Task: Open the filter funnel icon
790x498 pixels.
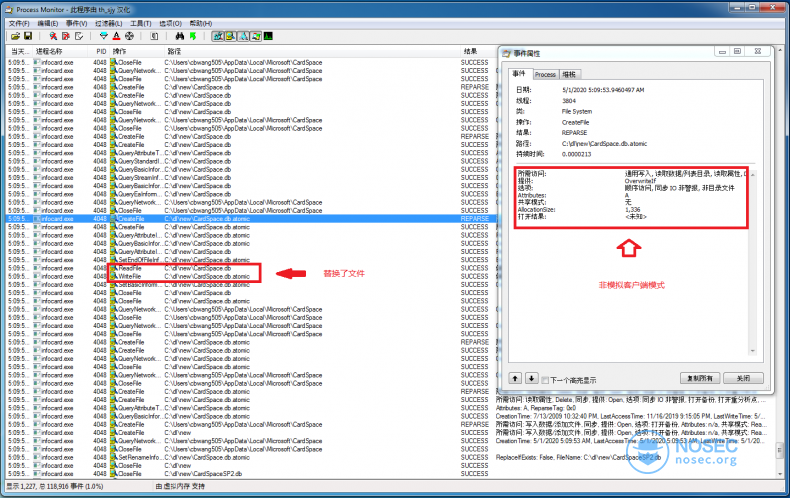Action: tap(103, 36)
